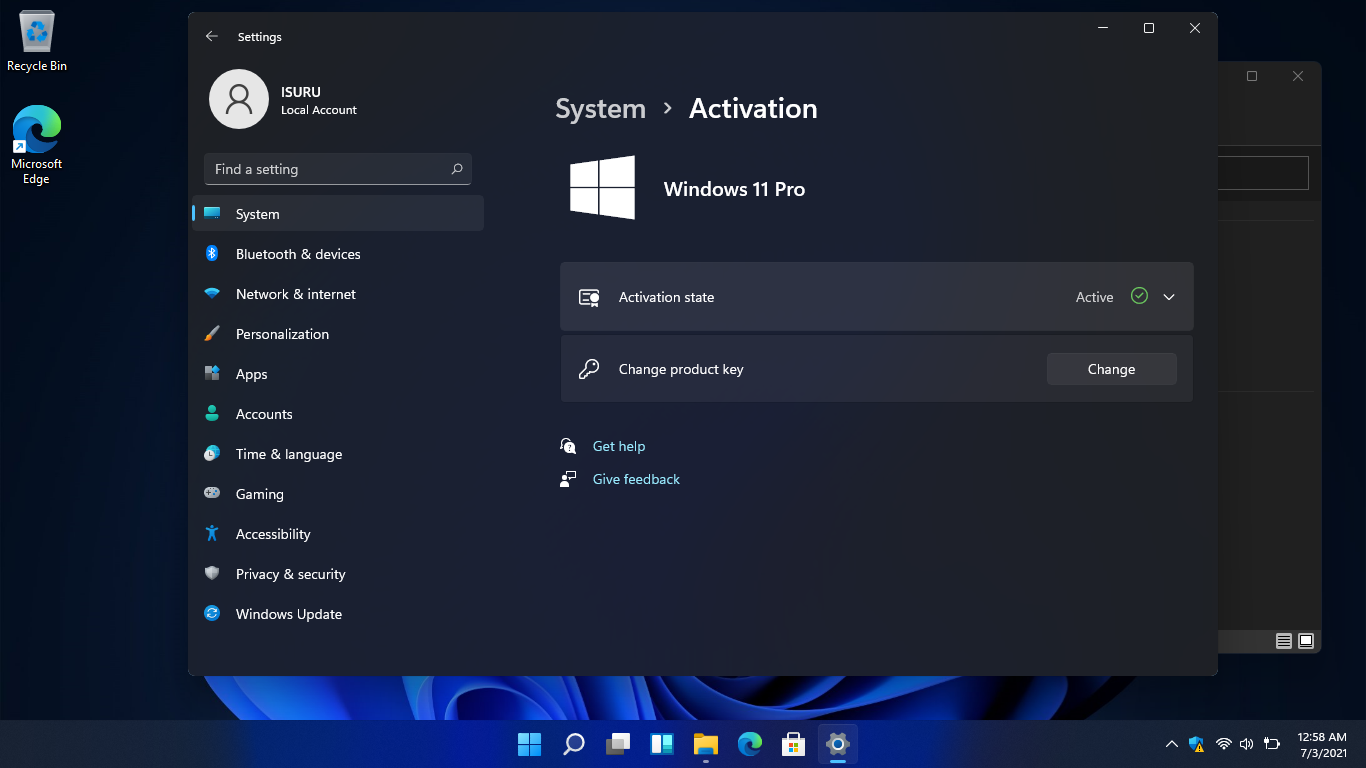This screenshot has width=1366, height=768.
Task: Select the Network & internet Wi-Fi icon in sidebar
Action: point(212,294)
